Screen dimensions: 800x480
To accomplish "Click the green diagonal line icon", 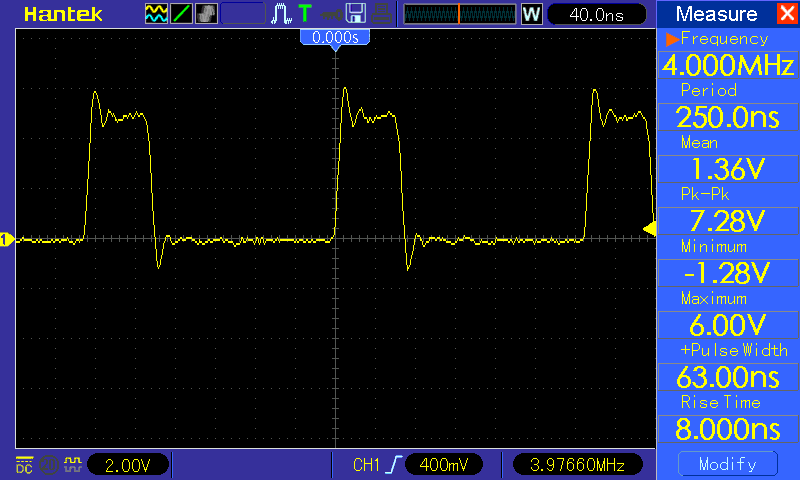I will coord(181,14).
